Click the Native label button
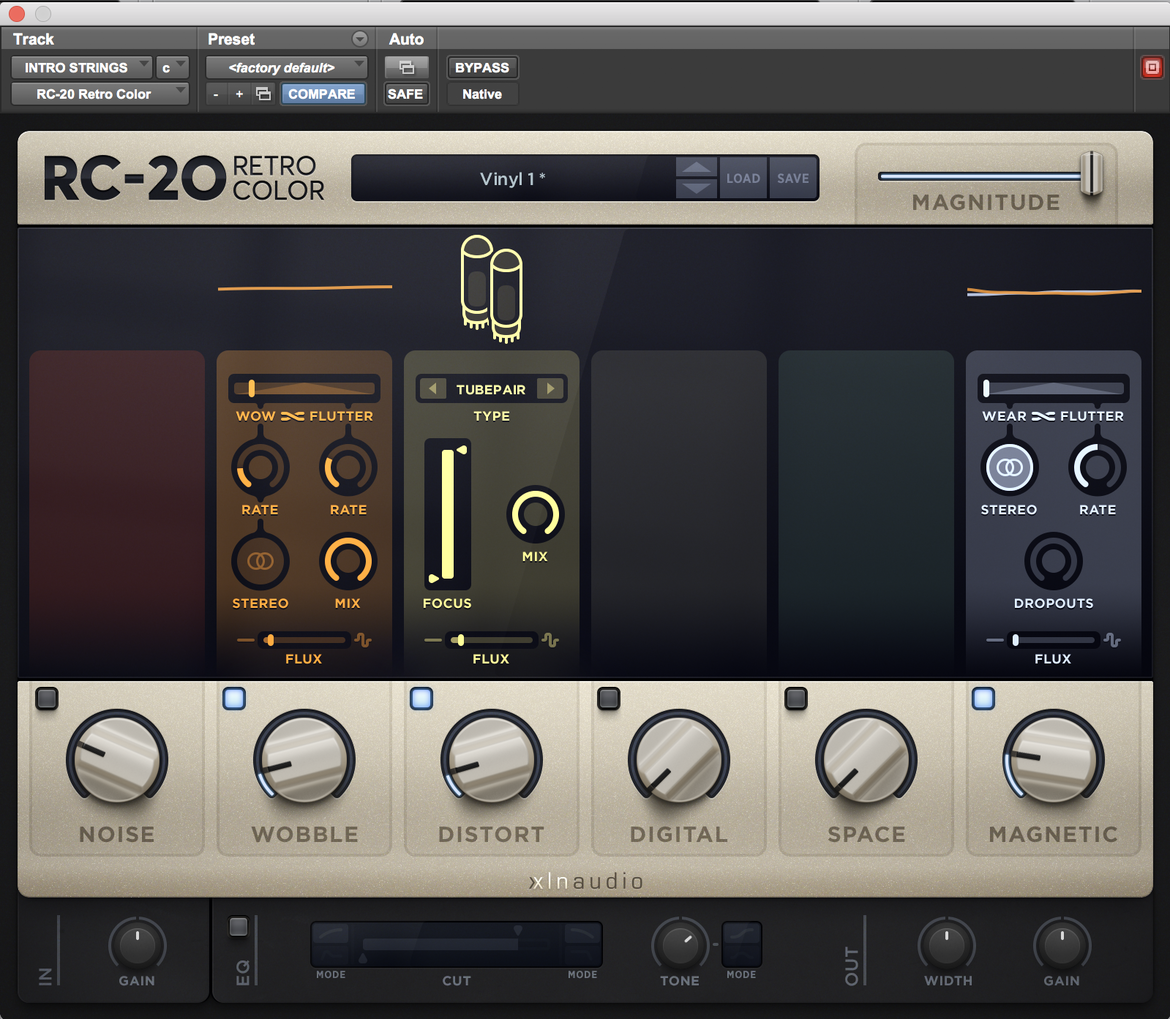Image resolution: width=1170 pixels, height=1019 pixels. tap(482, 94)
